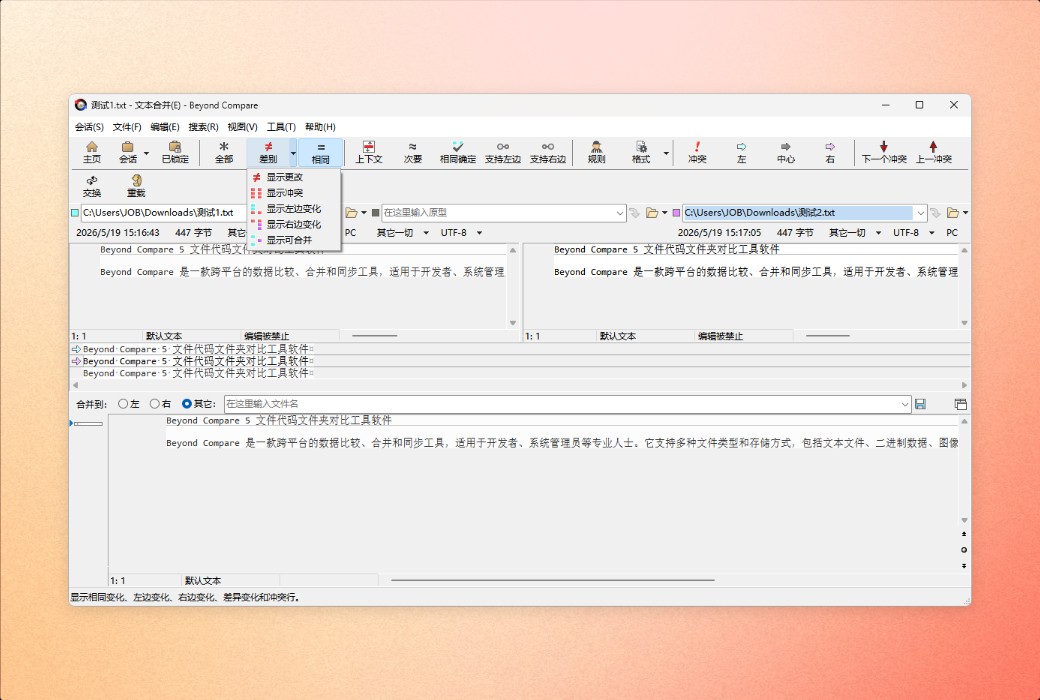Click the 冲突 red exclamation icon

(x=697, y=152)
